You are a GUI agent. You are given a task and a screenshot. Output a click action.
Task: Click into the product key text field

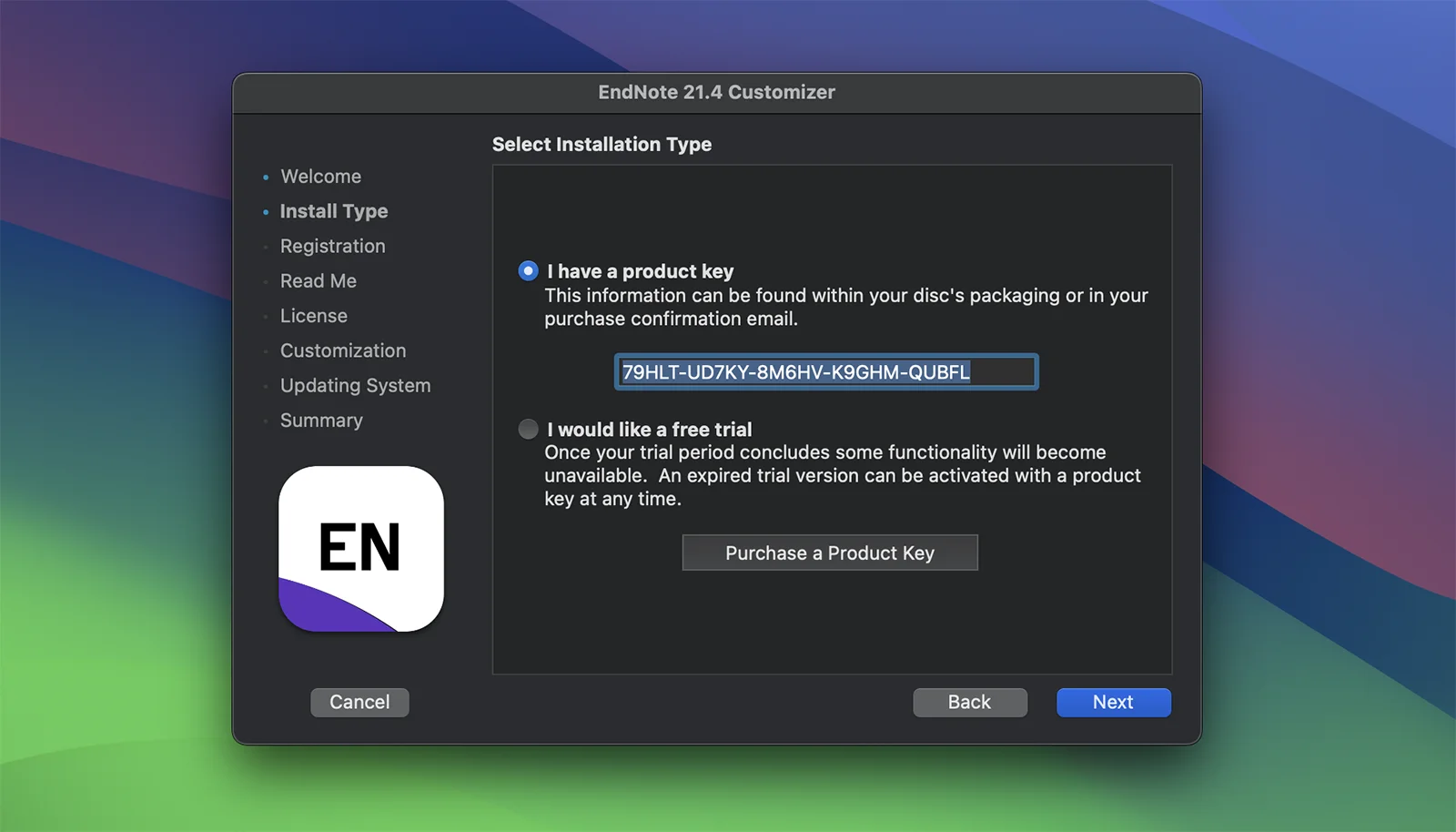point(825,372)
